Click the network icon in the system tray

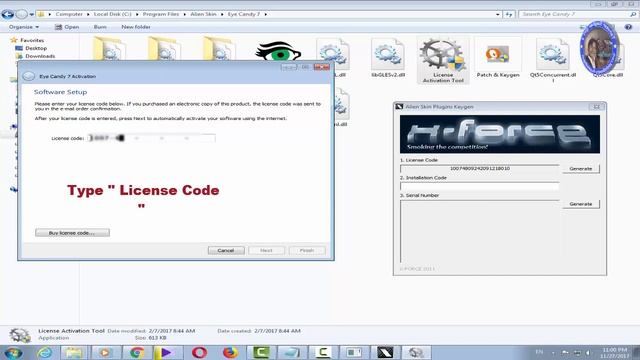(577, 353)
